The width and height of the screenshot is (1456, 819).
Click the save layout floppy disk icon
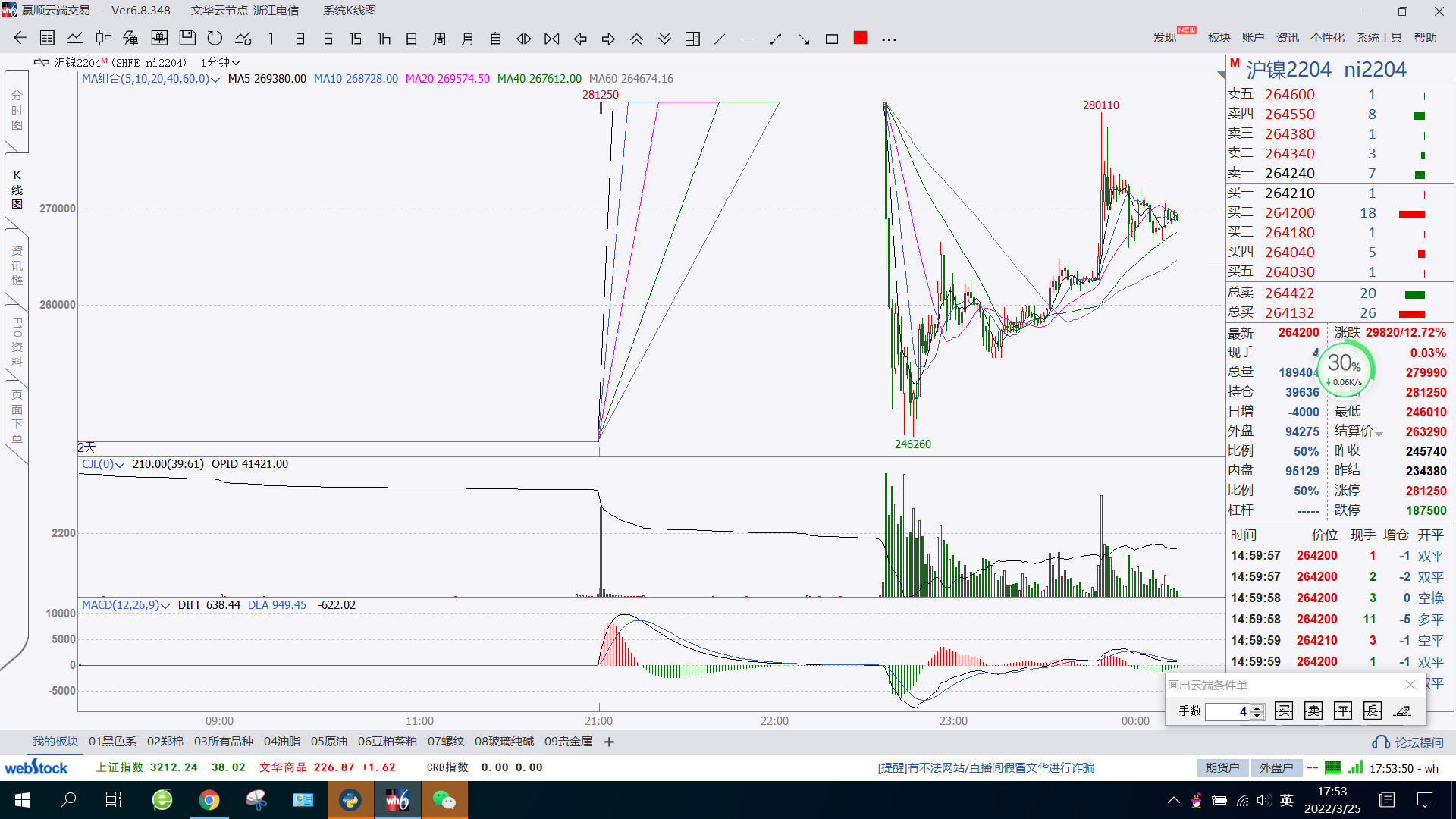point(187,38)
